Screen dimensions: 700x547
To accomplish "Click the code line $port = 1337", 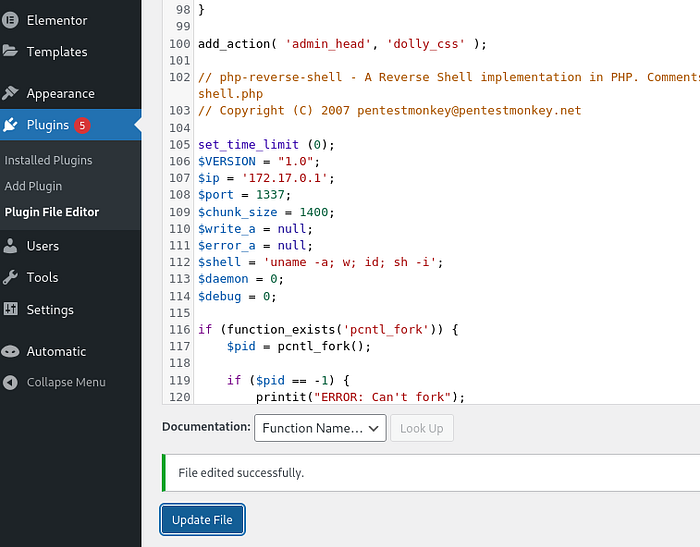I will tap(245, 195).
